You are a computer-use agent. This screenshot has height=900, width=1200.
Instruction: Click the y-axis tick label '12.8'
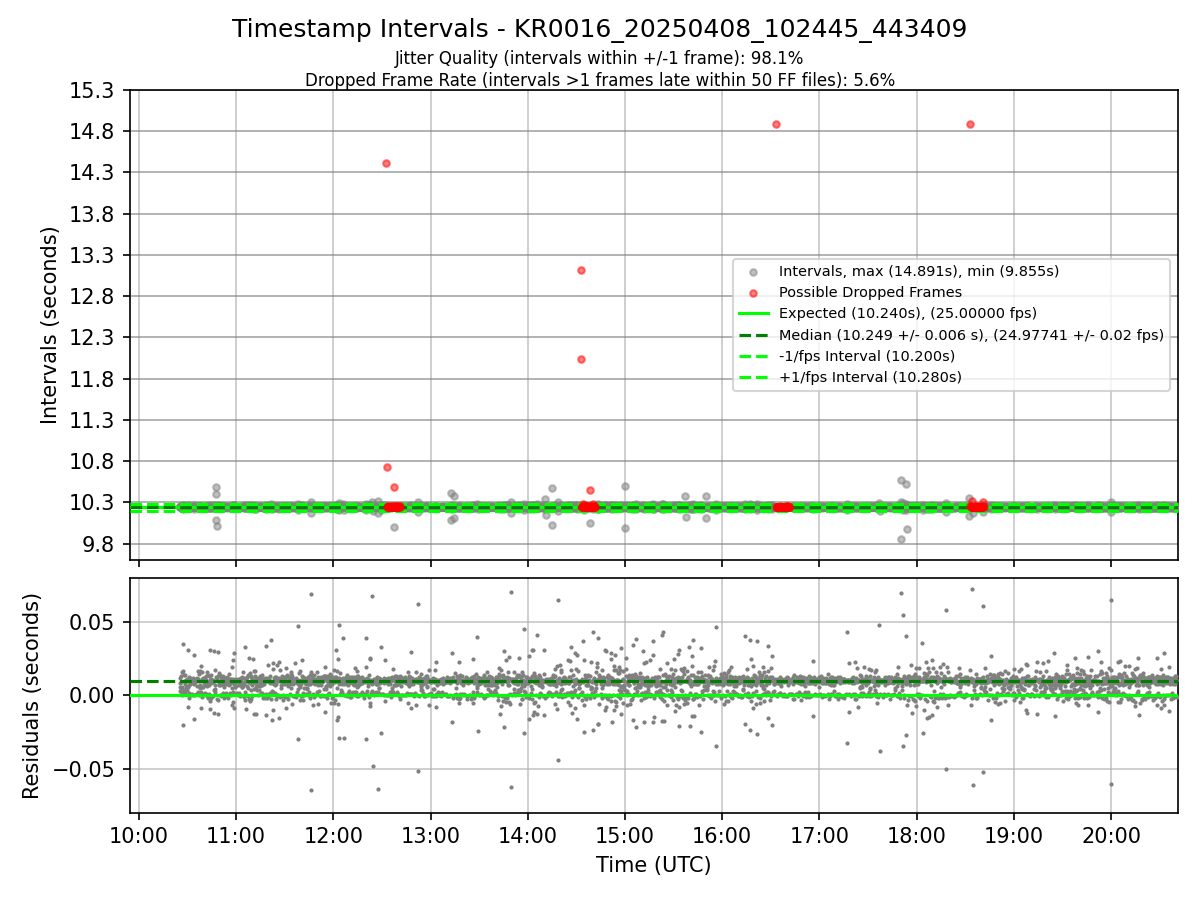[x=94, y=296]
